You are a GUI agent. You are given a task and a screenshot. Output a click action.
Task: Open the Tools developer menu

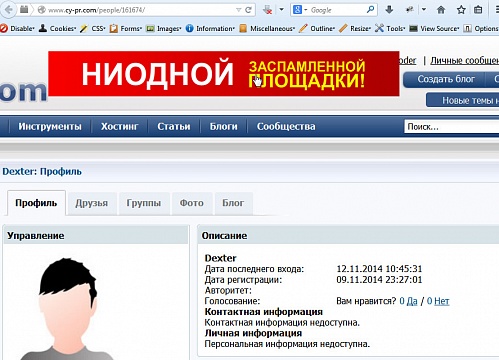point(390,29)
